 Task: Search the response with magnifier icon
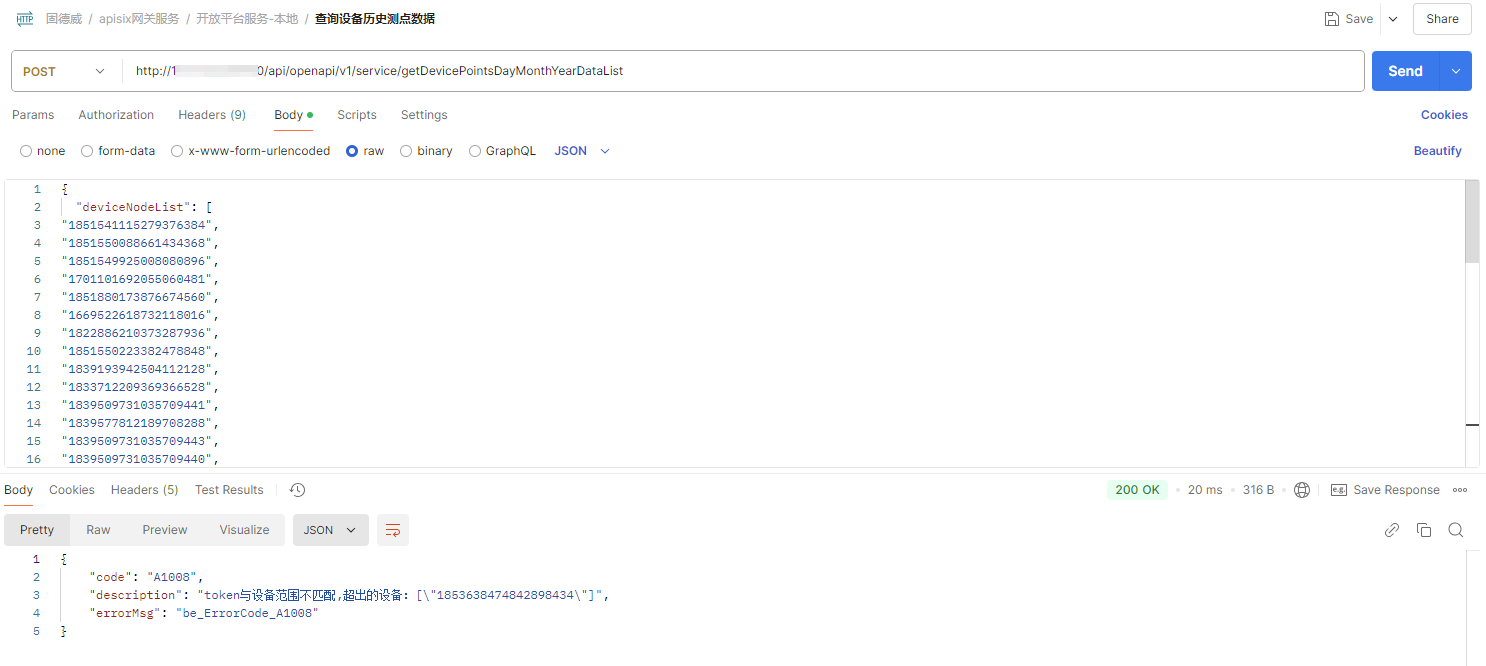(x=1456, y=530)
